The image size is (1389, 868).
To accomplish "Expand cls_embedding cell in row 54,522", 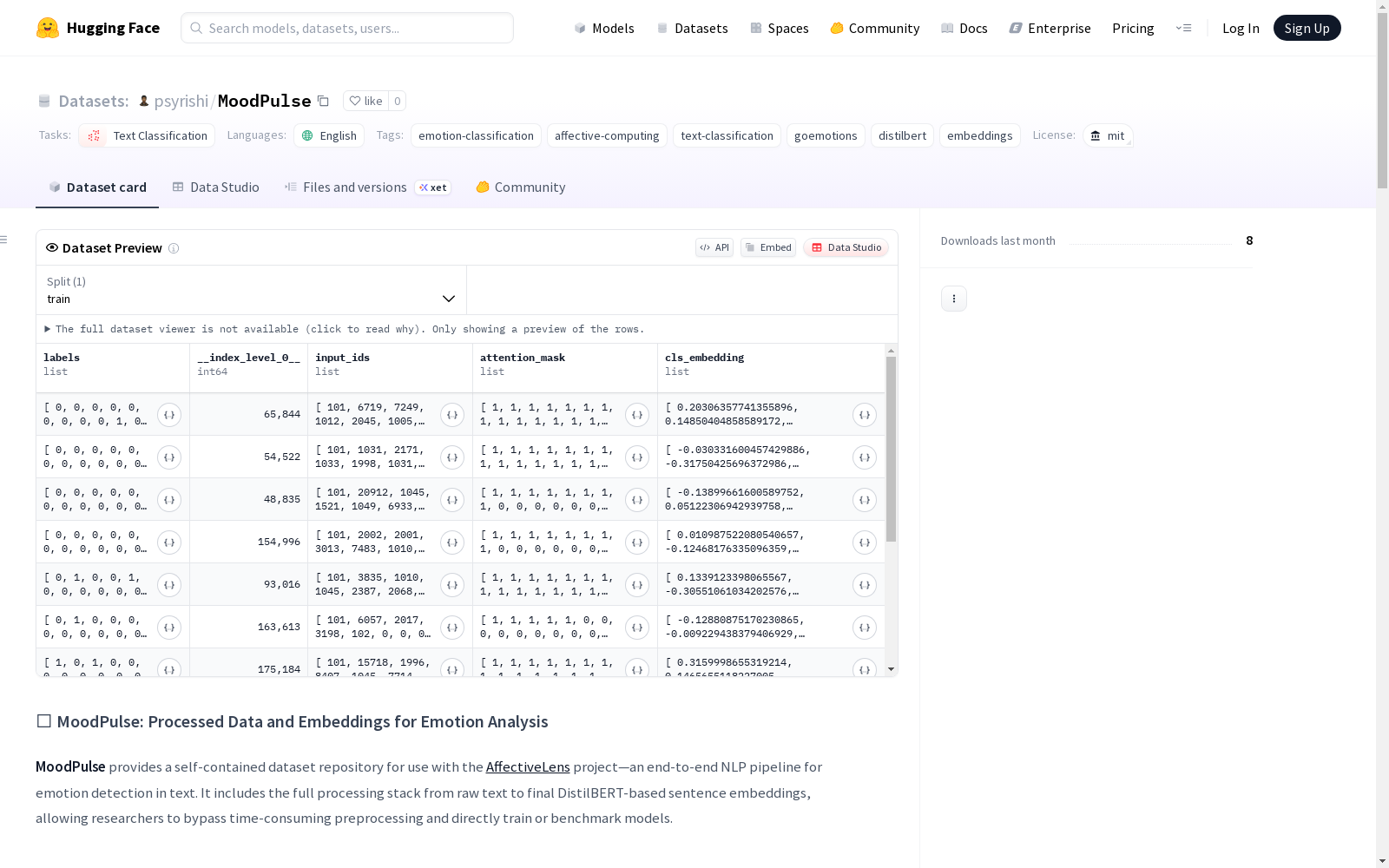I will tap(865, 457).
